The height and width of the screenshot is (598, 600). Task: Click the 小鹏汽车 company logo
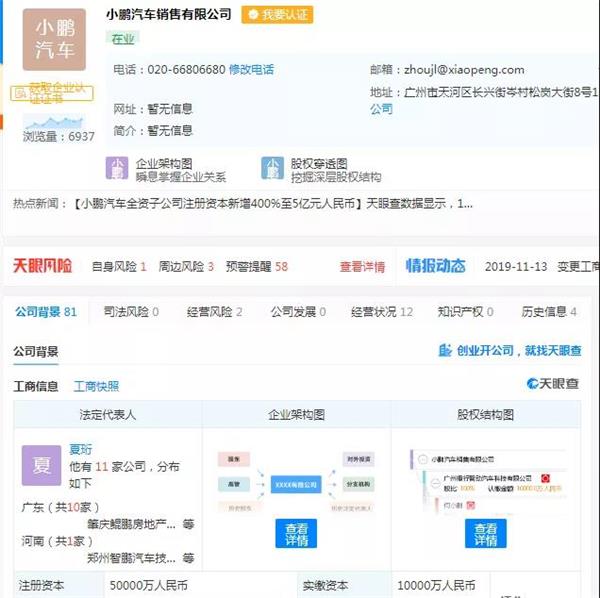[54, 39]
